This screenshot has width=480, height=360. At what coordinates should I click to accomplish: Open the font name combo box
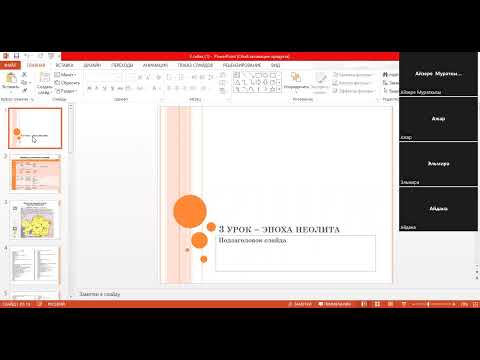click(x=104, y=77)
